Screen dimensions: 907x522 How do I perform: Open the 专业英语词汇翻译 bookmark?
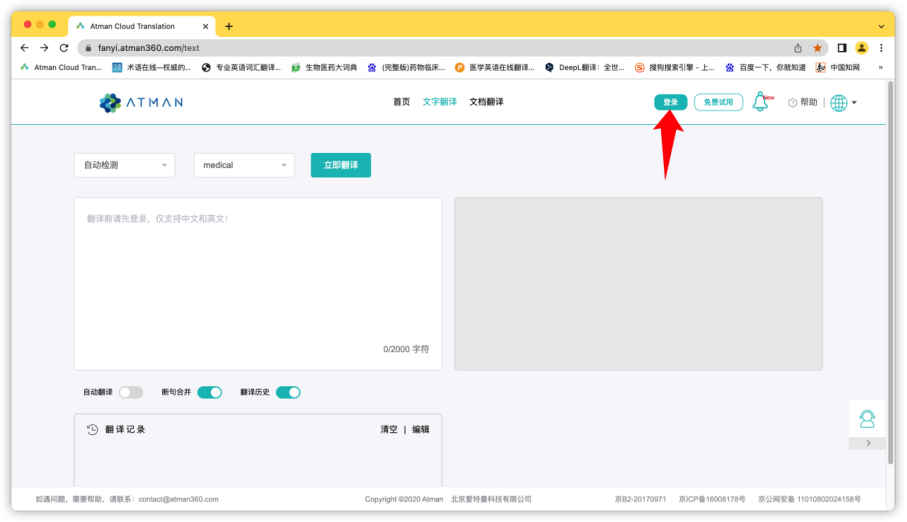pyautogui.click(x=241, y=68)
